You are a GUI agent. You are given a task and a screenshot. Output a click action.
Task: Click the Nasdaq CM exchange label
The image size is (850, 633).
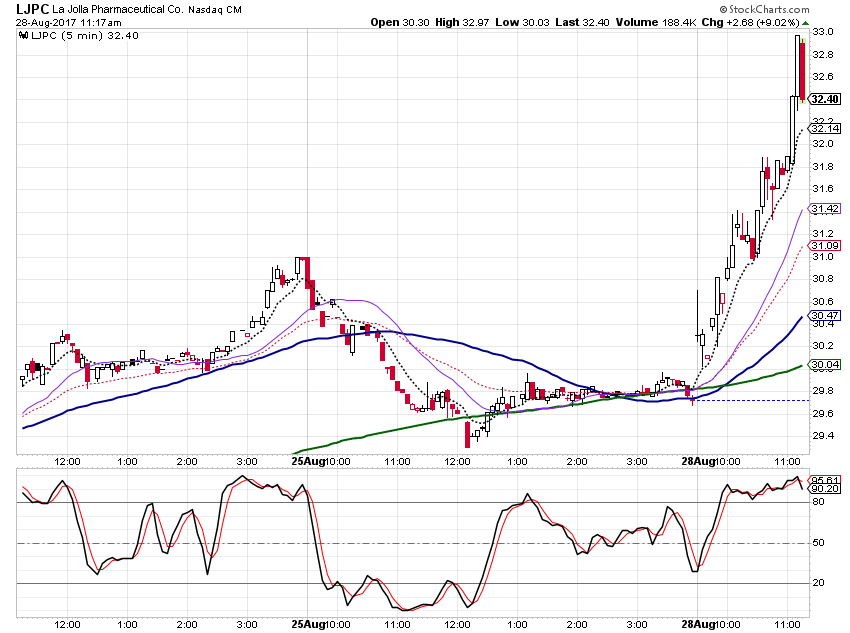point(215,10)
